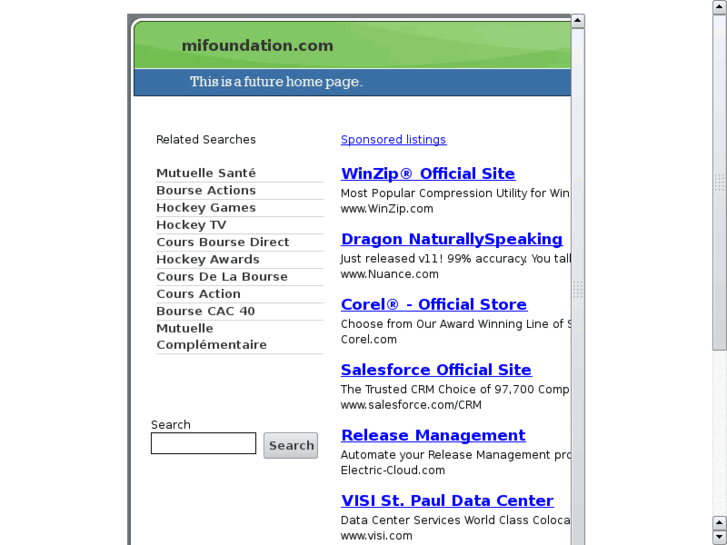Click the 'Choose from Our Award Winning' description
This screenshot has height=545, width=727.
[455, 324]
